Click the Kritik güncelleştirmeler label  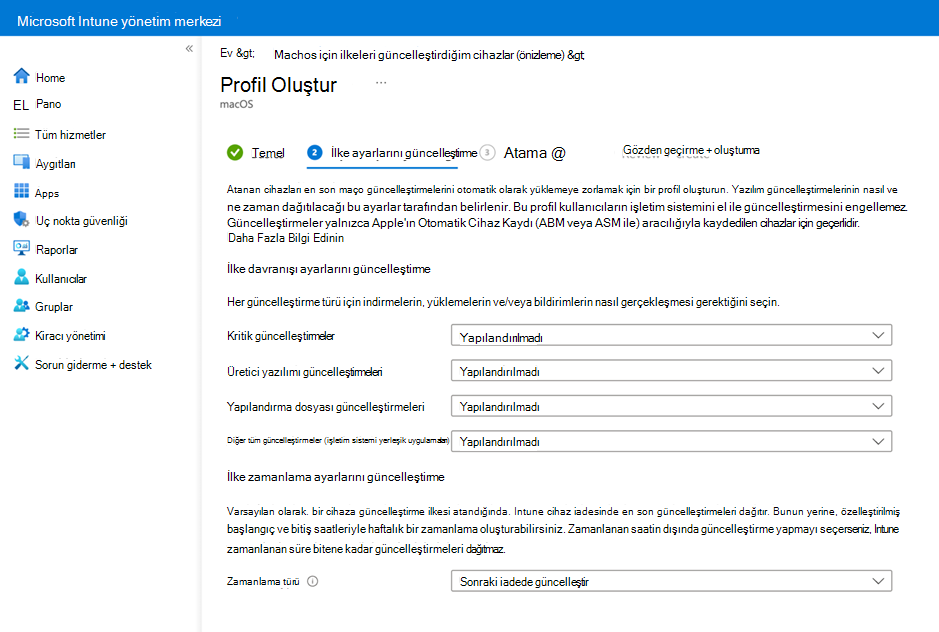coord(280,336)
